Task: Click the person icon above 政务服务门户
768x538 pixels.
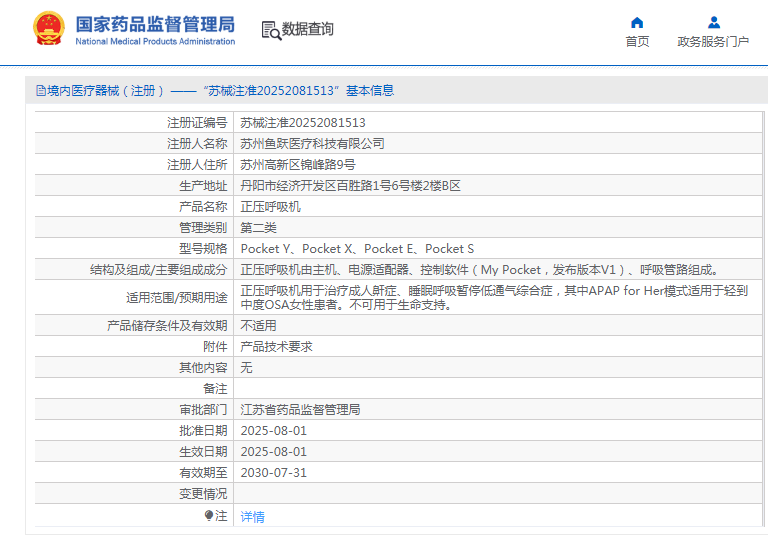Action: pyautogui.click(x=713, y=22)
